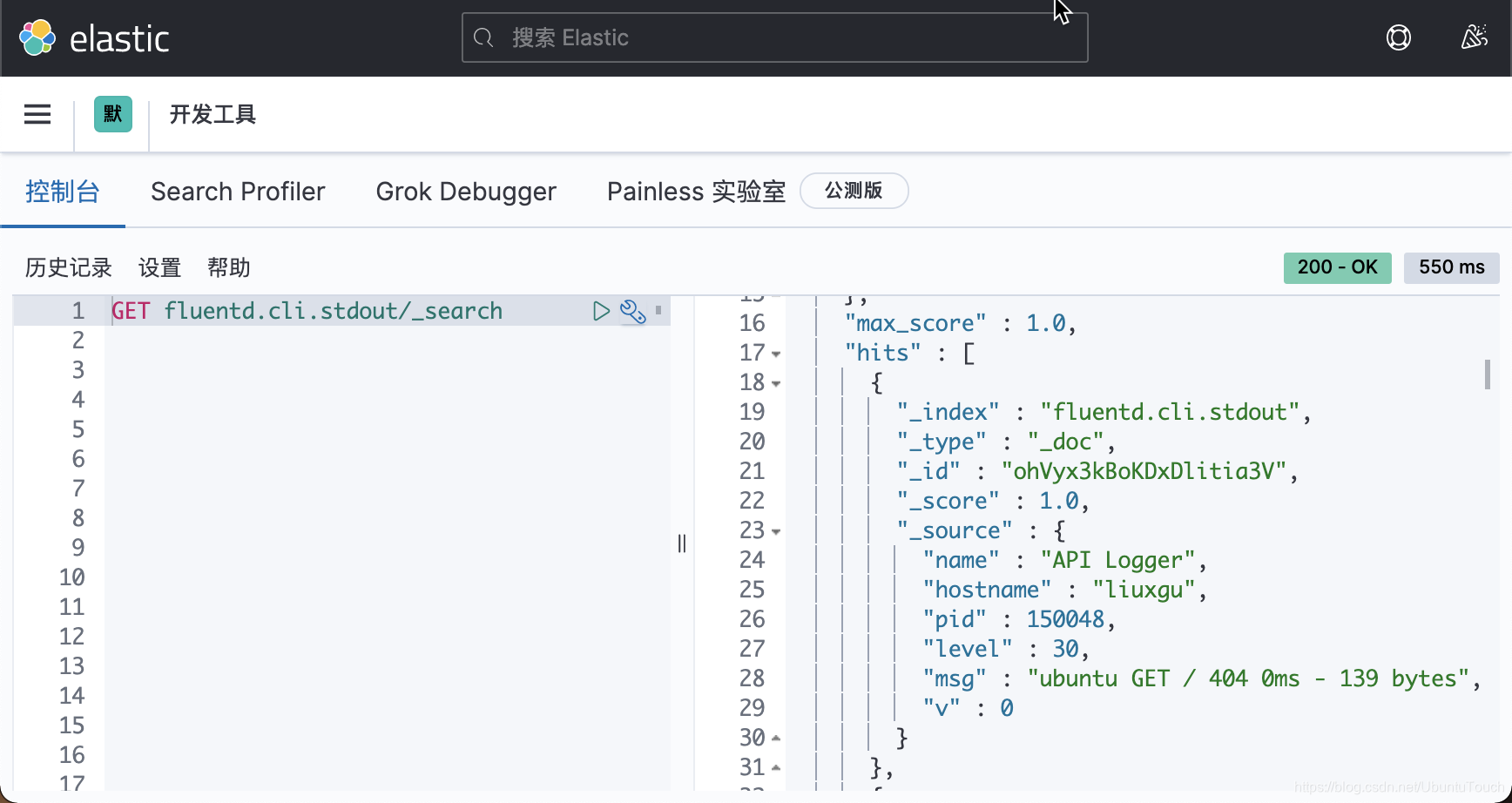Open the Grok Debugger tab
Screen dimensions: 1512x803
point(466,192)
